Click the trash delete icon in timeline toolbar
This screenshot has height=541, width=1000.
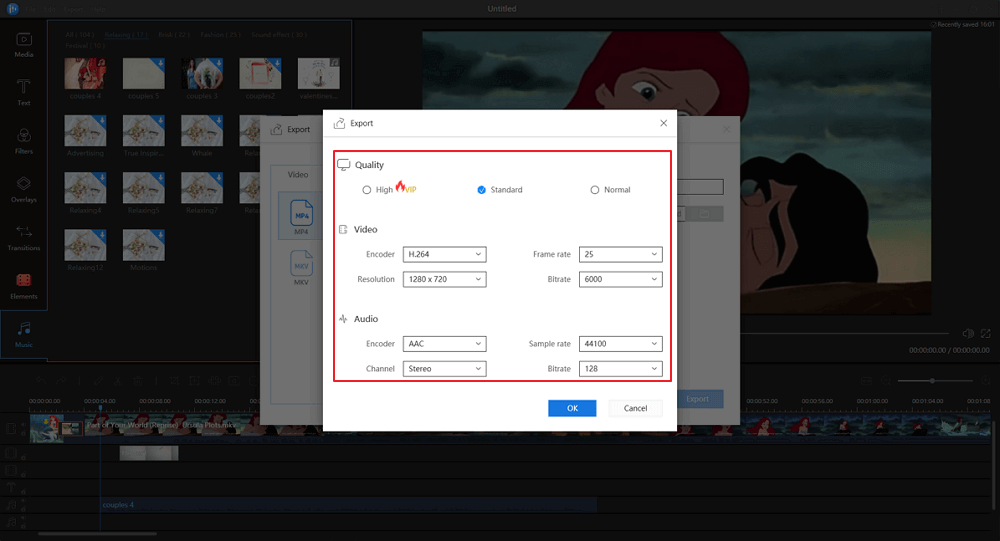click(x=137, y=381)
